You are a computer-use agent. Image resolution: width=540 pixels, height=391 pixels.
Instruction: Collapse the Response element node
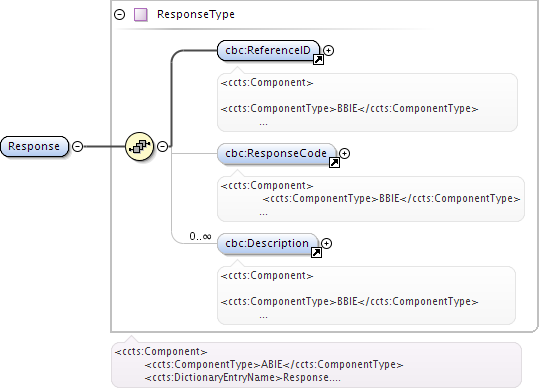point(78,146)
